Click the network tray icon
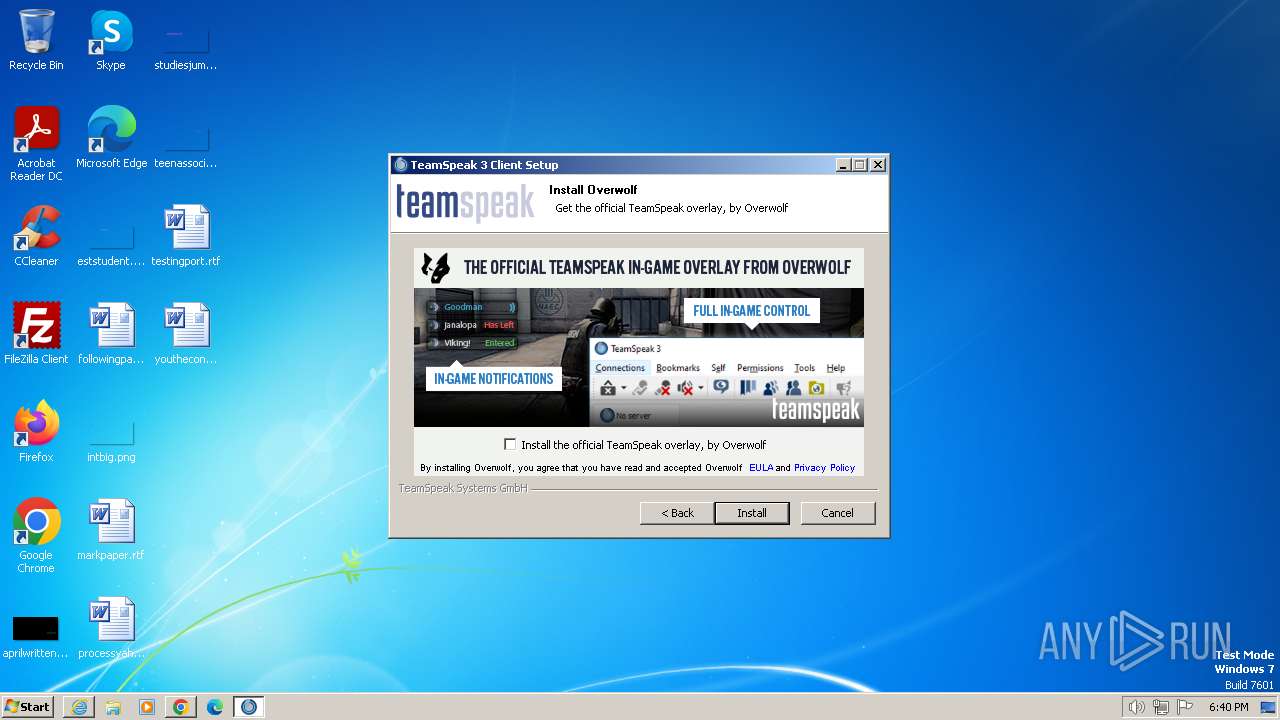This screenshot has height=720, width=1280. 1161,707
